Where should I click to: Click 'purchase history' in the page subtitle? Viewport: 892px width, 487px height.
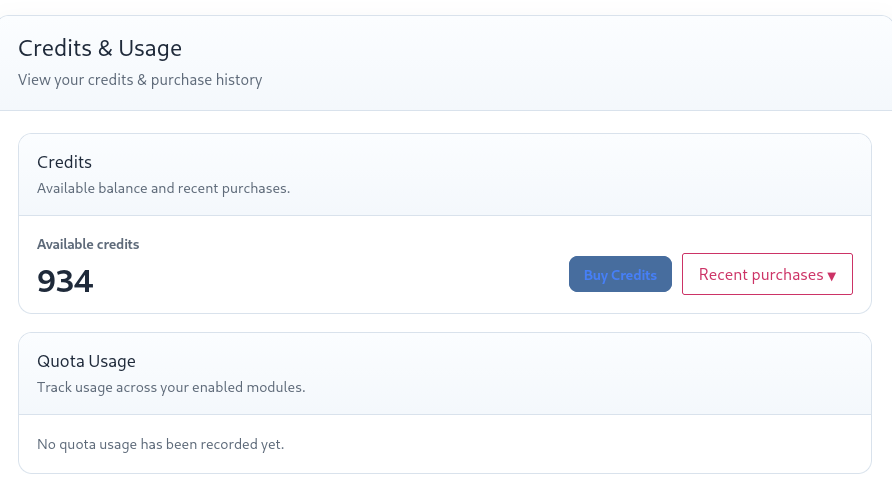point(207,80)
